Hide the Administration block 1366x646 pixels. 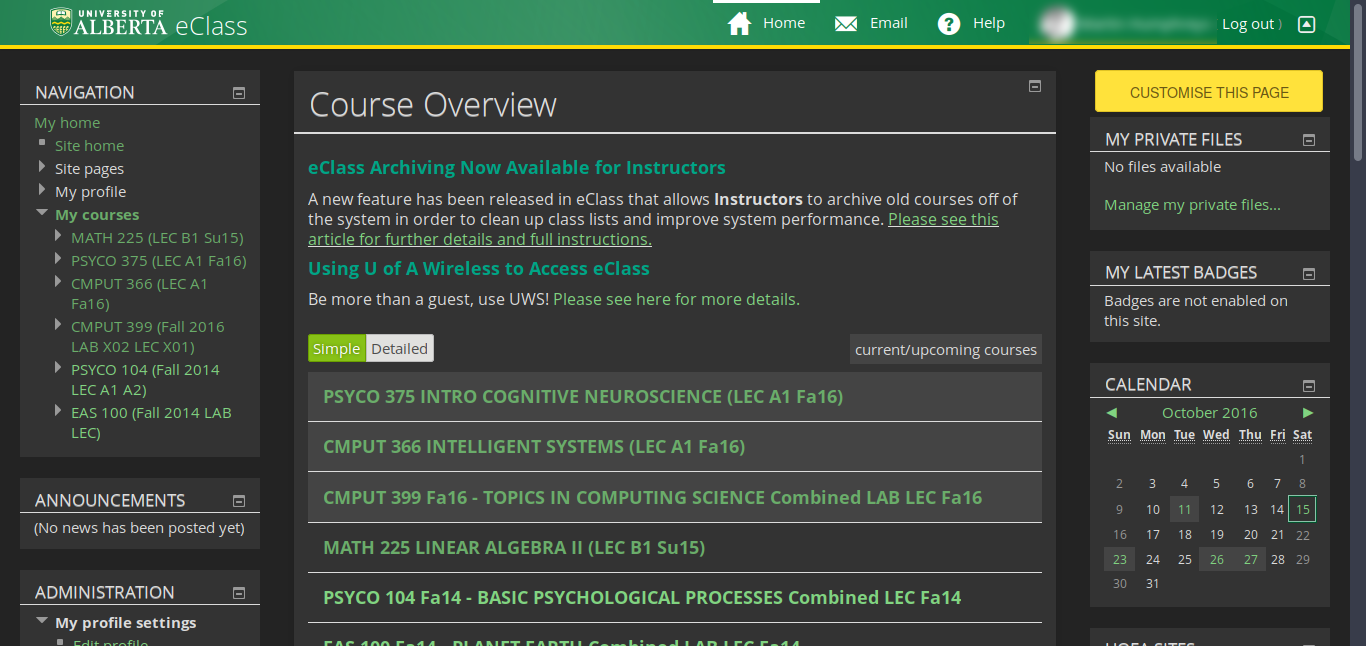pos(239,593)
